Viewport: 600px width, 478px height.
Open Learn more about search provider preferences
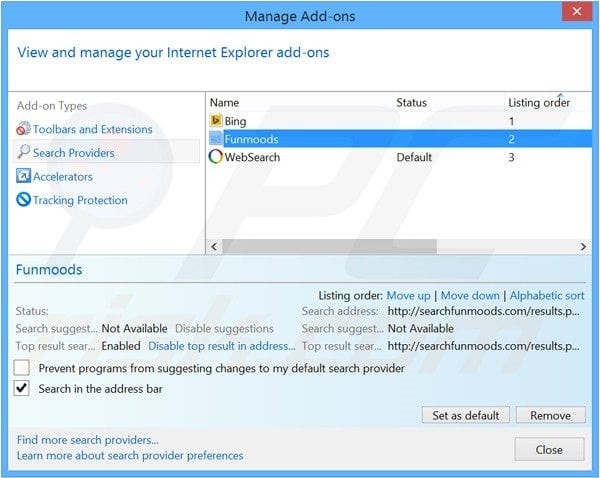click(130, 455)
